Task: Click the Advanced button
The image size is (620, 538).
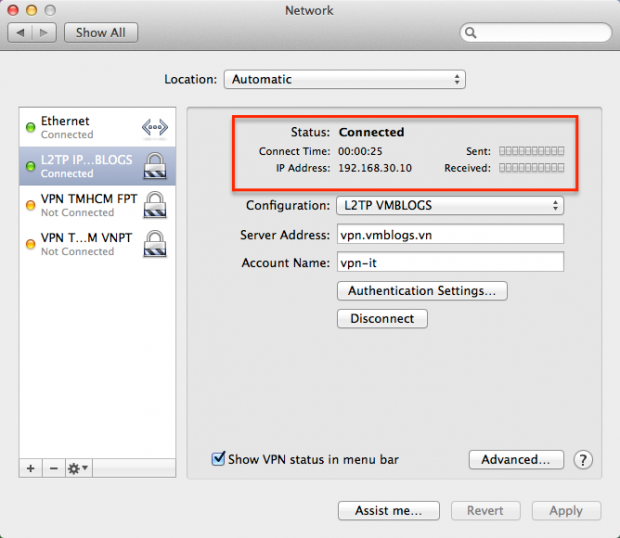Action: click(514, 460)
